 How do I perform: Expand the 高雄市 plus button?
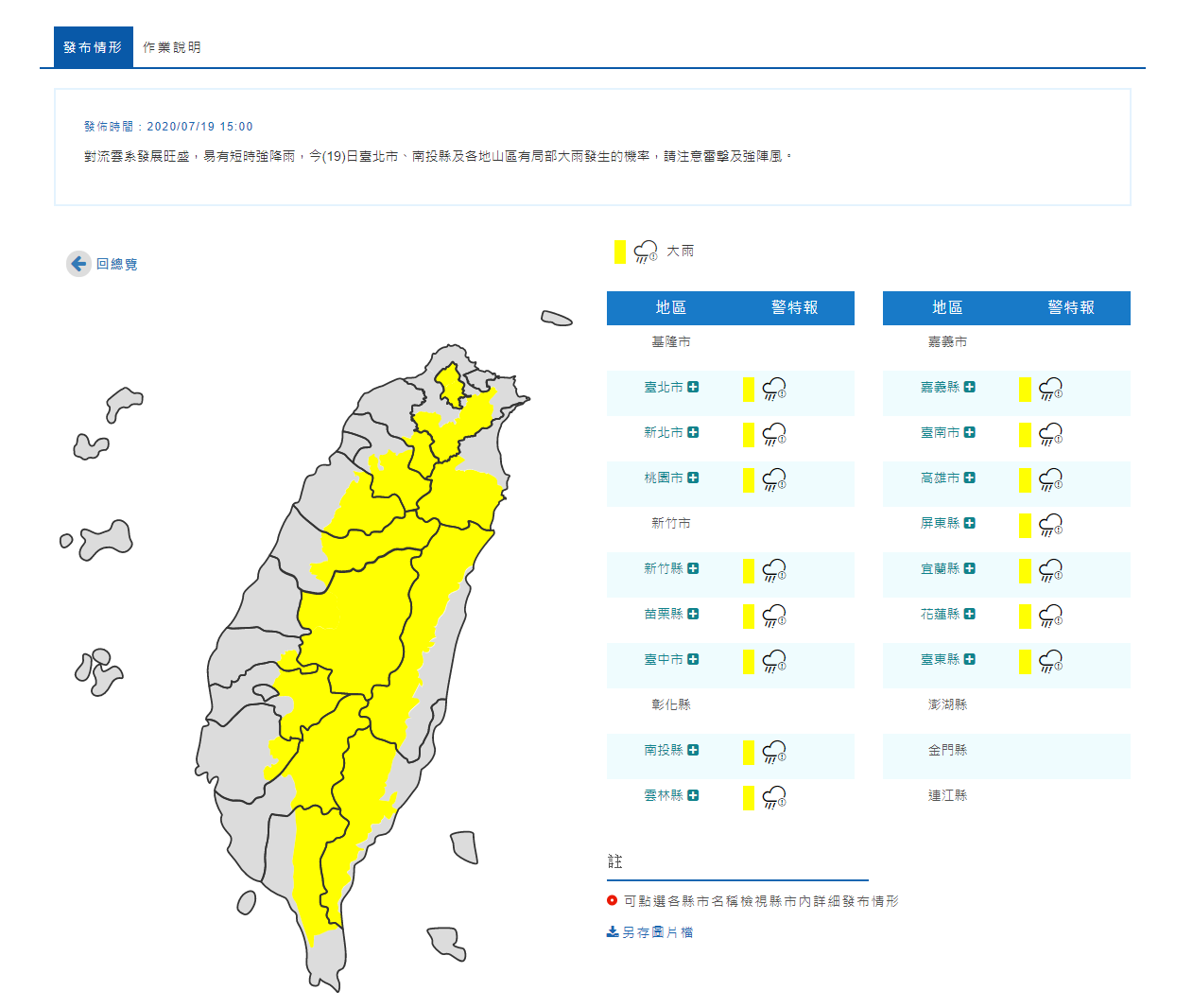pyautogui.click(x=969, y=478)
